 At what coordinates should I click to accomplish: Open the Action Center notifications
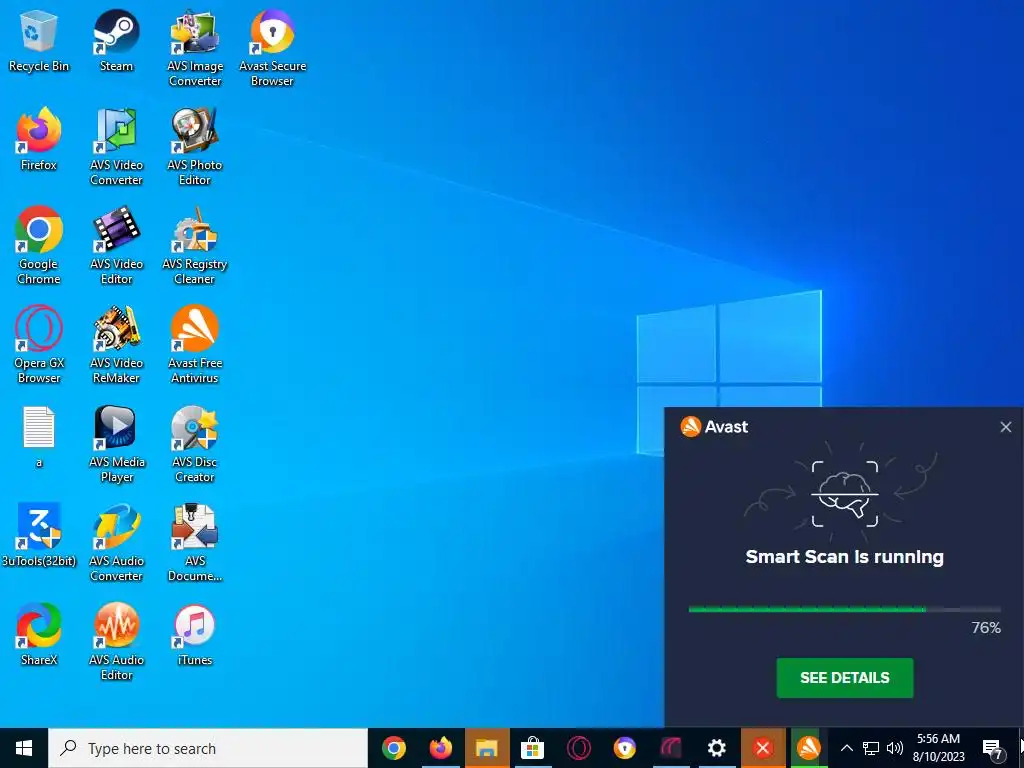click(993, 749)
